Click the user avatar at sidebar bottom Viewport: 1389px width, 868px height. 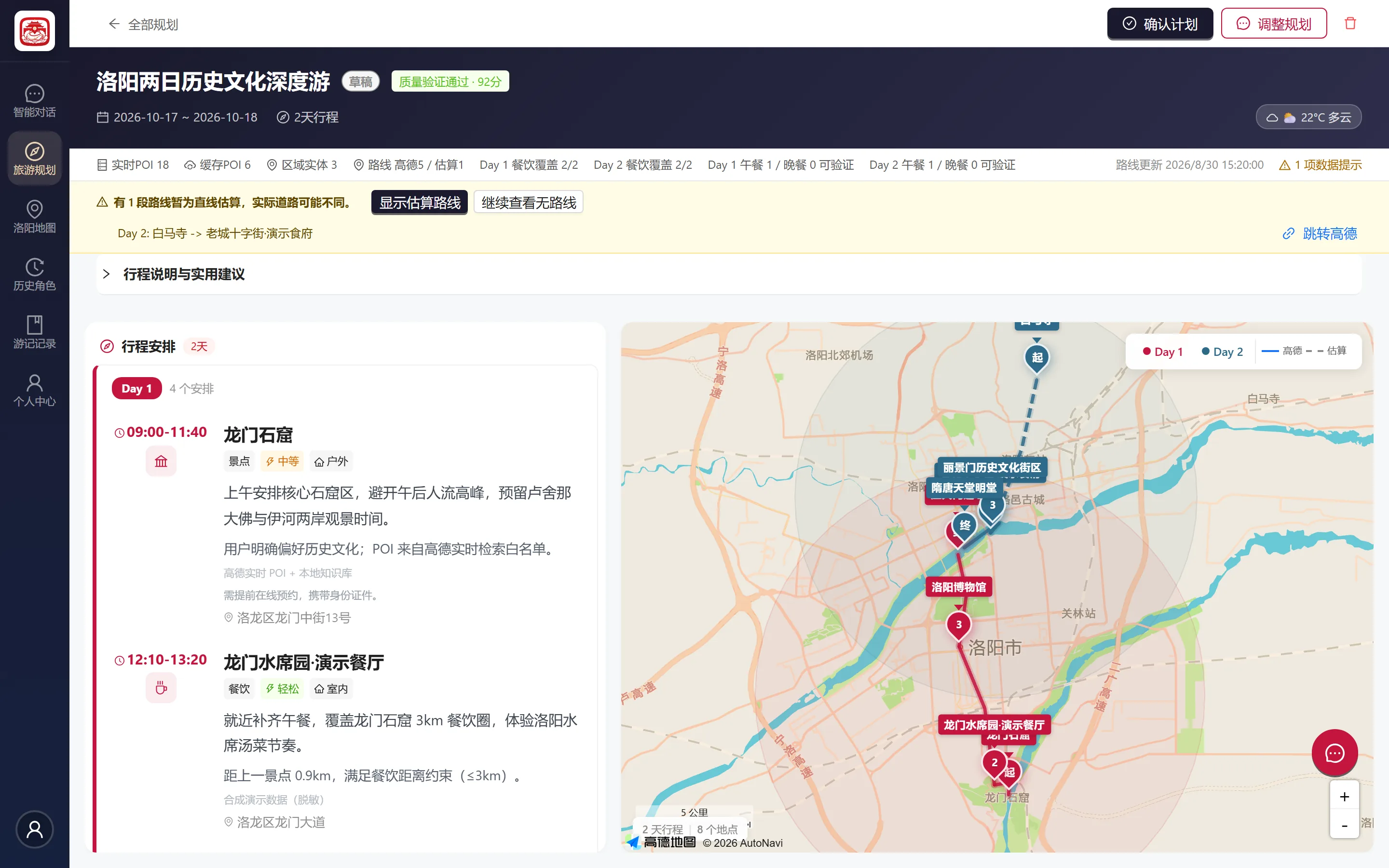point(34,829)
